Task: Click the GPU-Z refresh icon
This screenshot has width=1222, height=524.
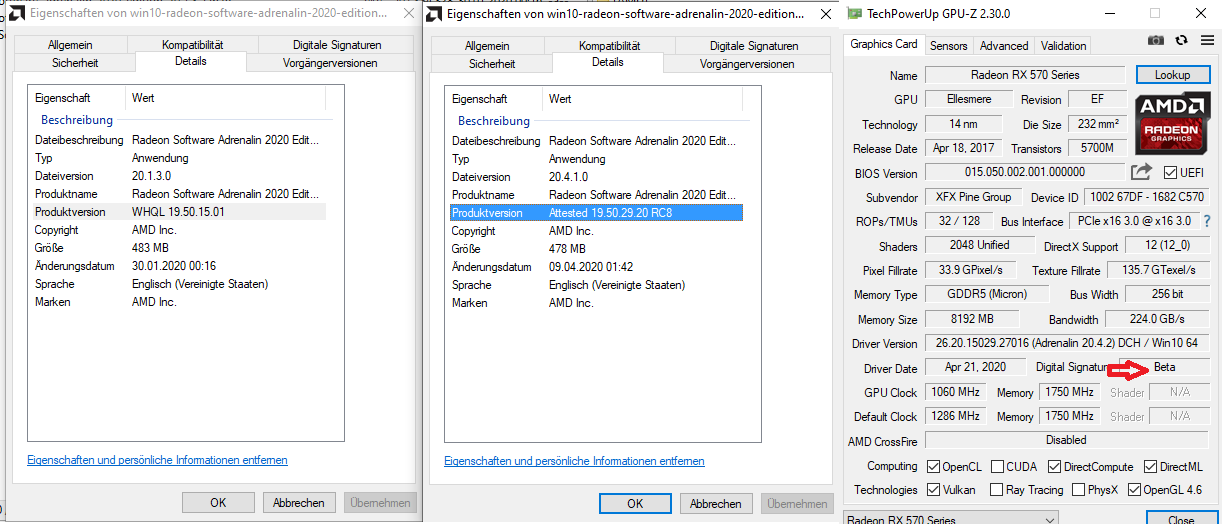Action: pyautogui.click(x=1181, y=39)
